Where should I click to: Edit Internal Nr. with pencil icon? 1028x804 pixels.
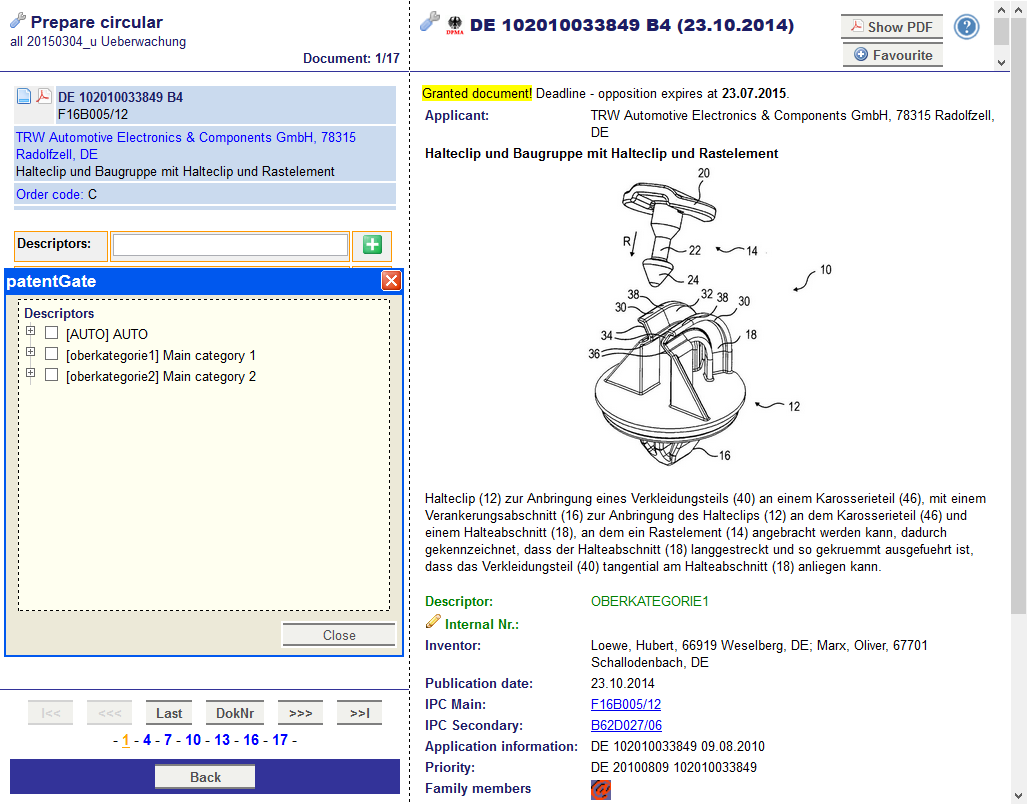click(x=433, y=621)
